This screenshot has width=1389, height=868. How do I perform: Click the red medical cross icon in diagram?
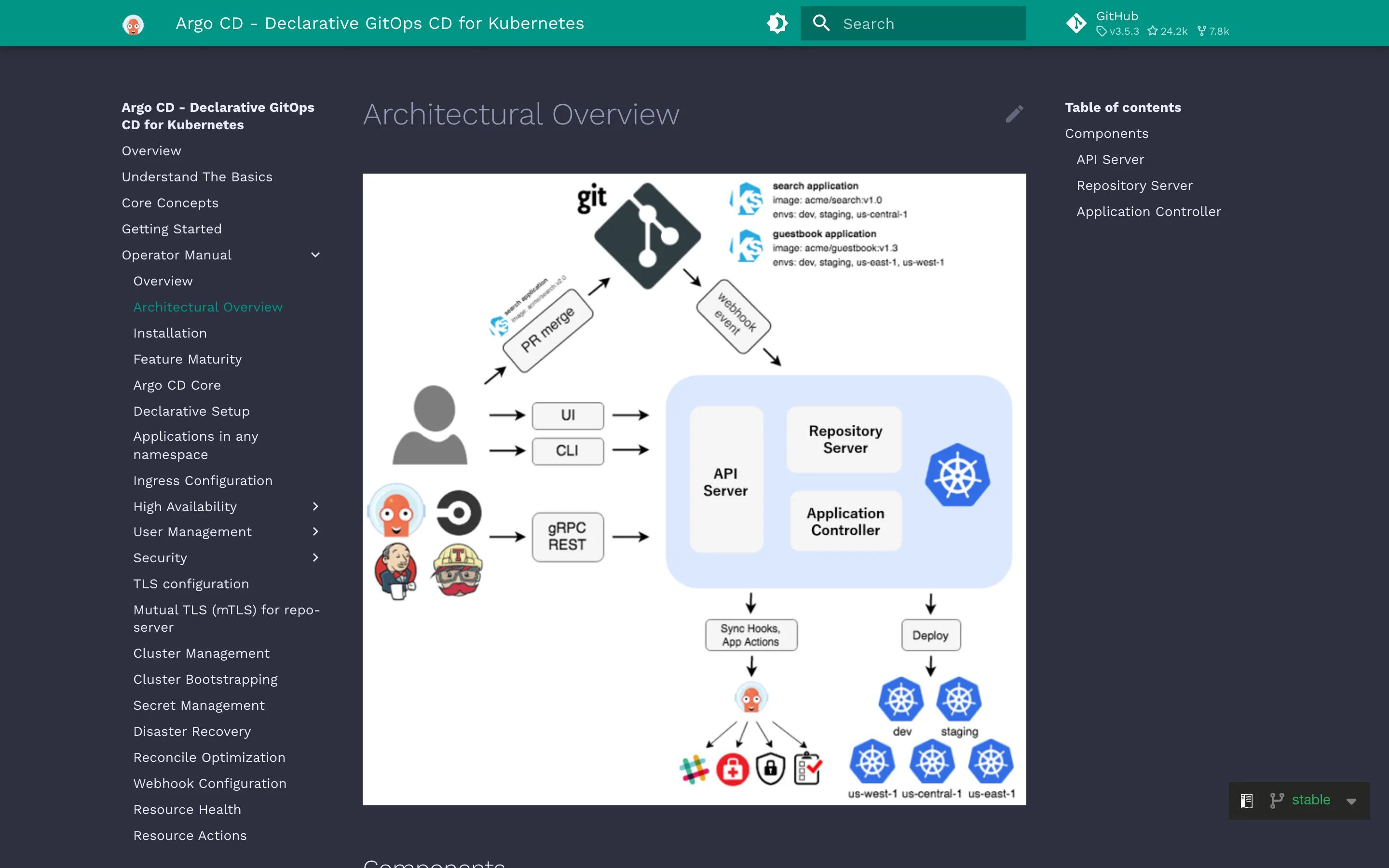[733, 769]
